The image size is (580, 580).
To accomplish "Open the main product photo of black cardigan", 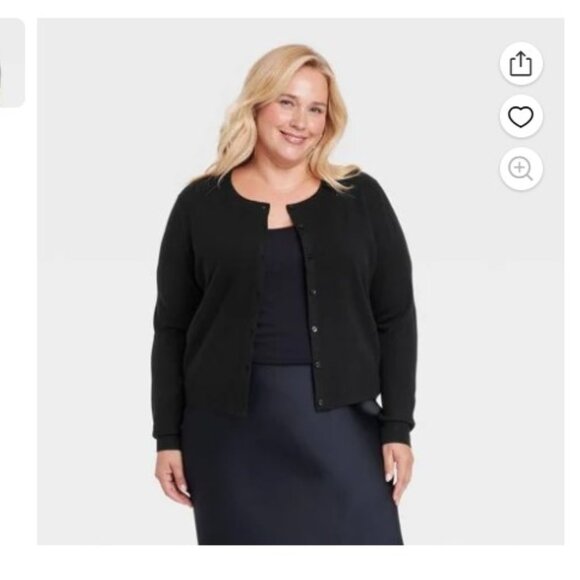I will 300,281.
